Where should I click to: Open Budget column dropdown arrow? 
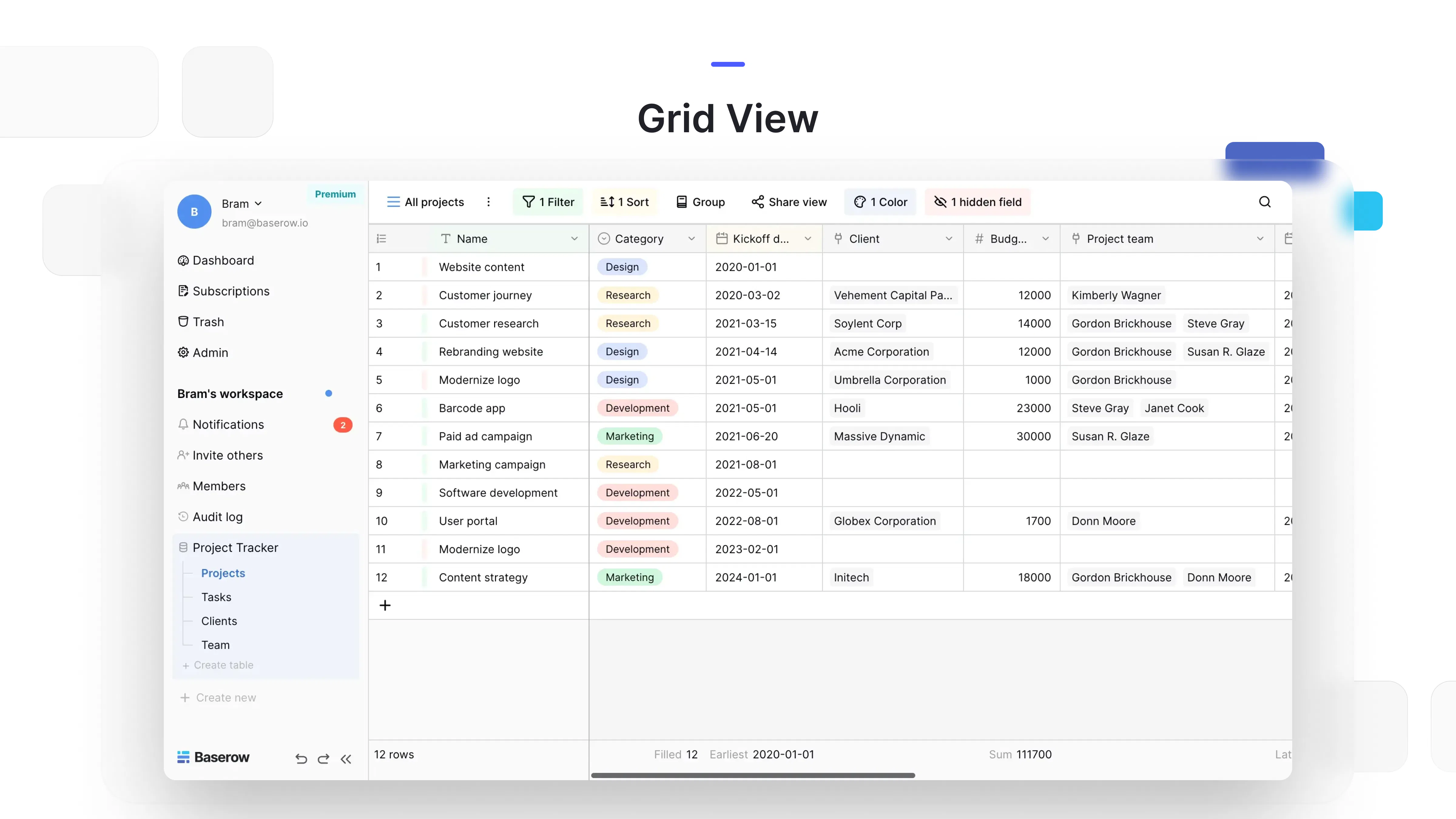coord(1046,238)
